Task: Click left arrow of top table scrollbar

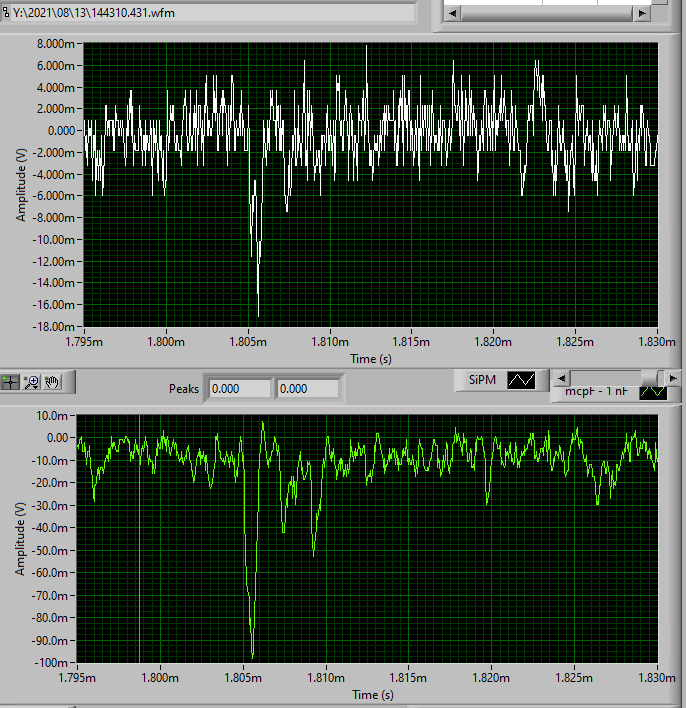Action: pyautogui.click(x=453, y=14)
